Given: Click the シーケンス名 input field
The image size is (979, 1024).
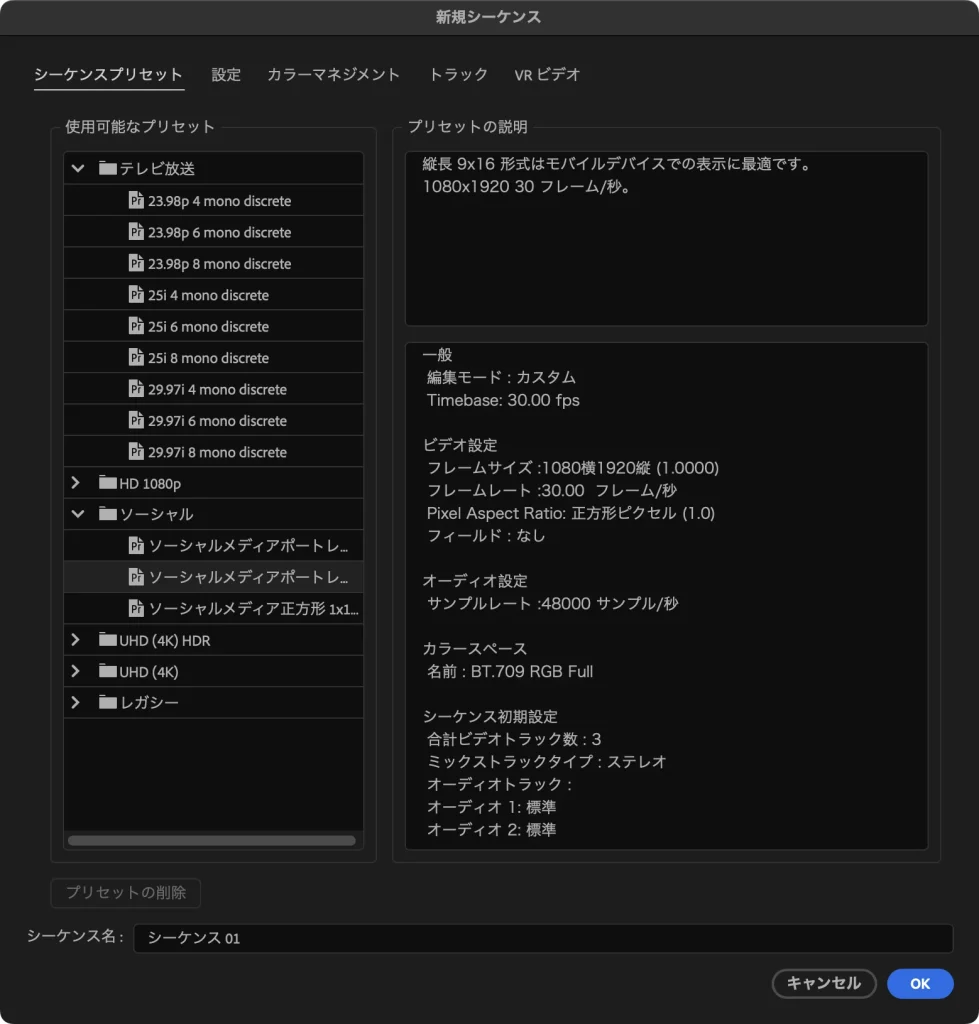Looking at the screenshot, I should pos(543,938).
